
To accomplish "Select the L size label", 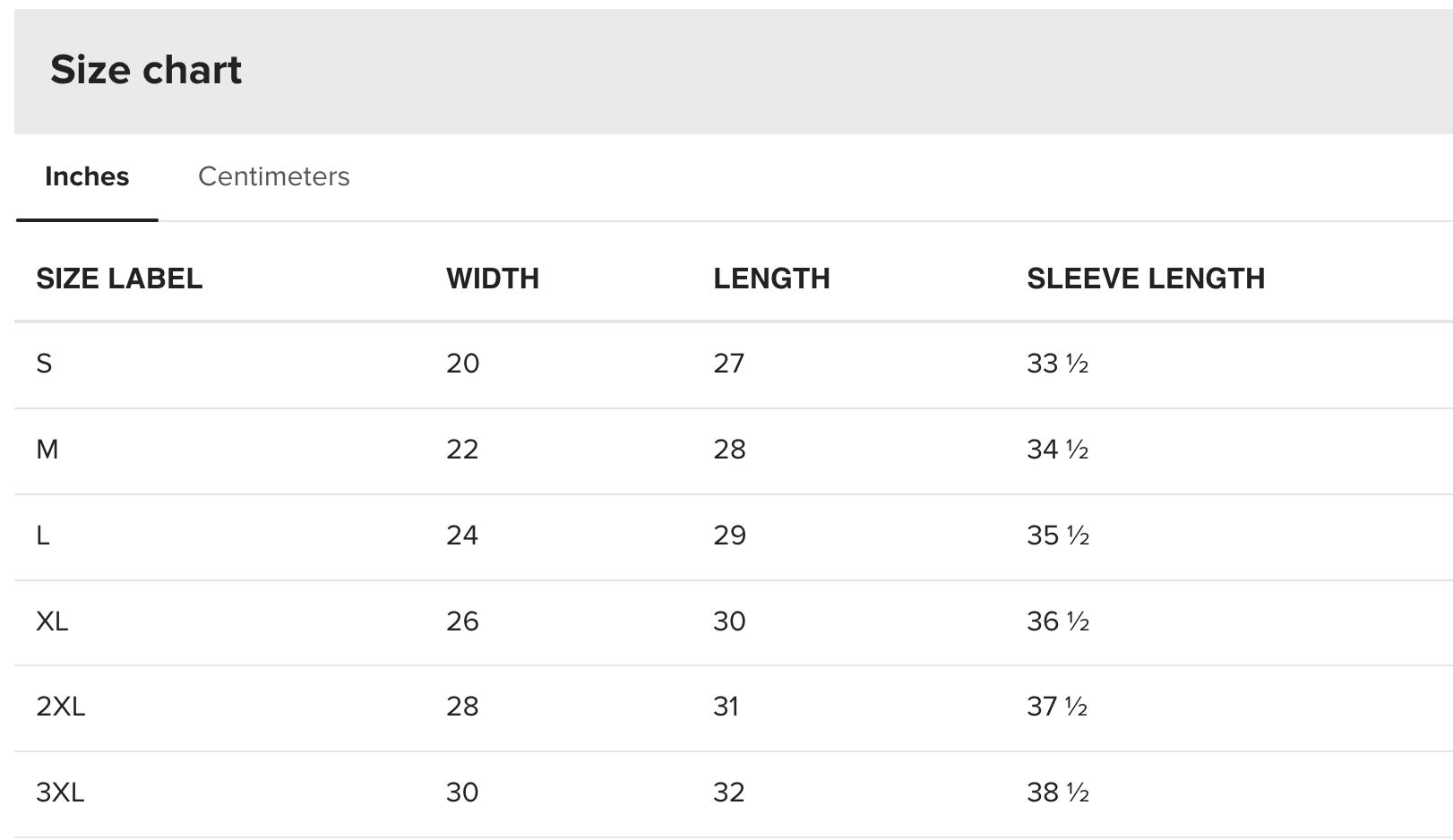I will click(43, 536).
